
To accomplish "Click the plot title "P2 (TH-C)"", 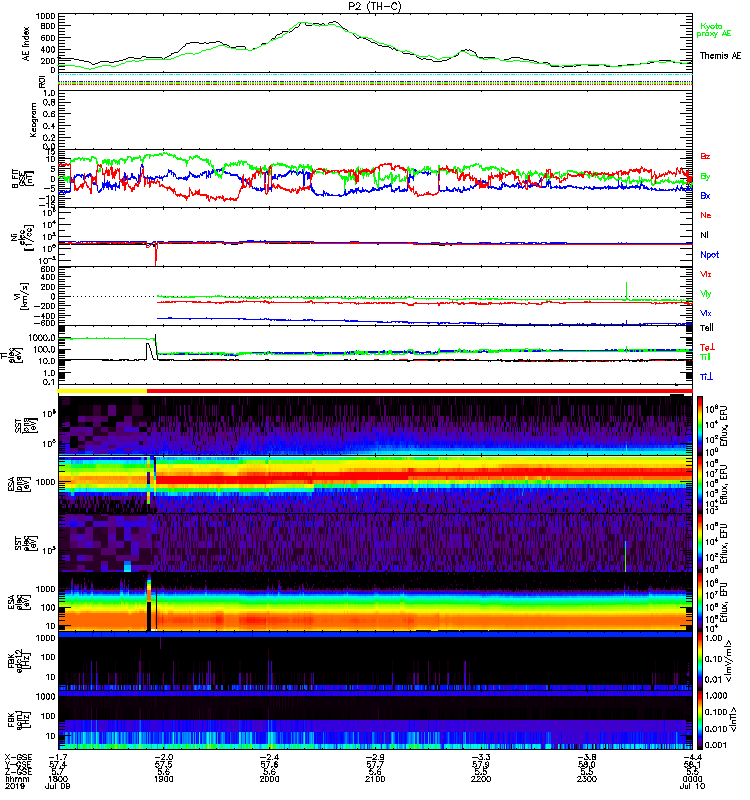I will (x=375, y=6).
